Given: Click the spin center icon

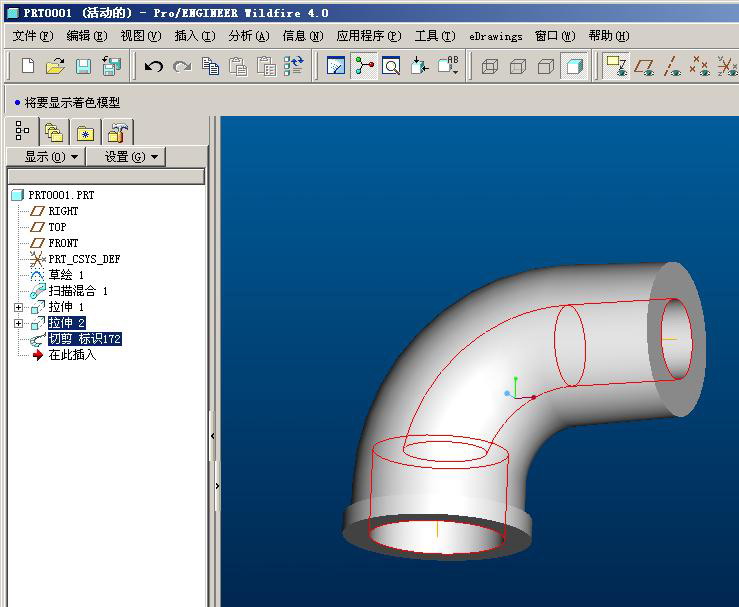Looking at the screenshot, I should click(x=364, y=66).
